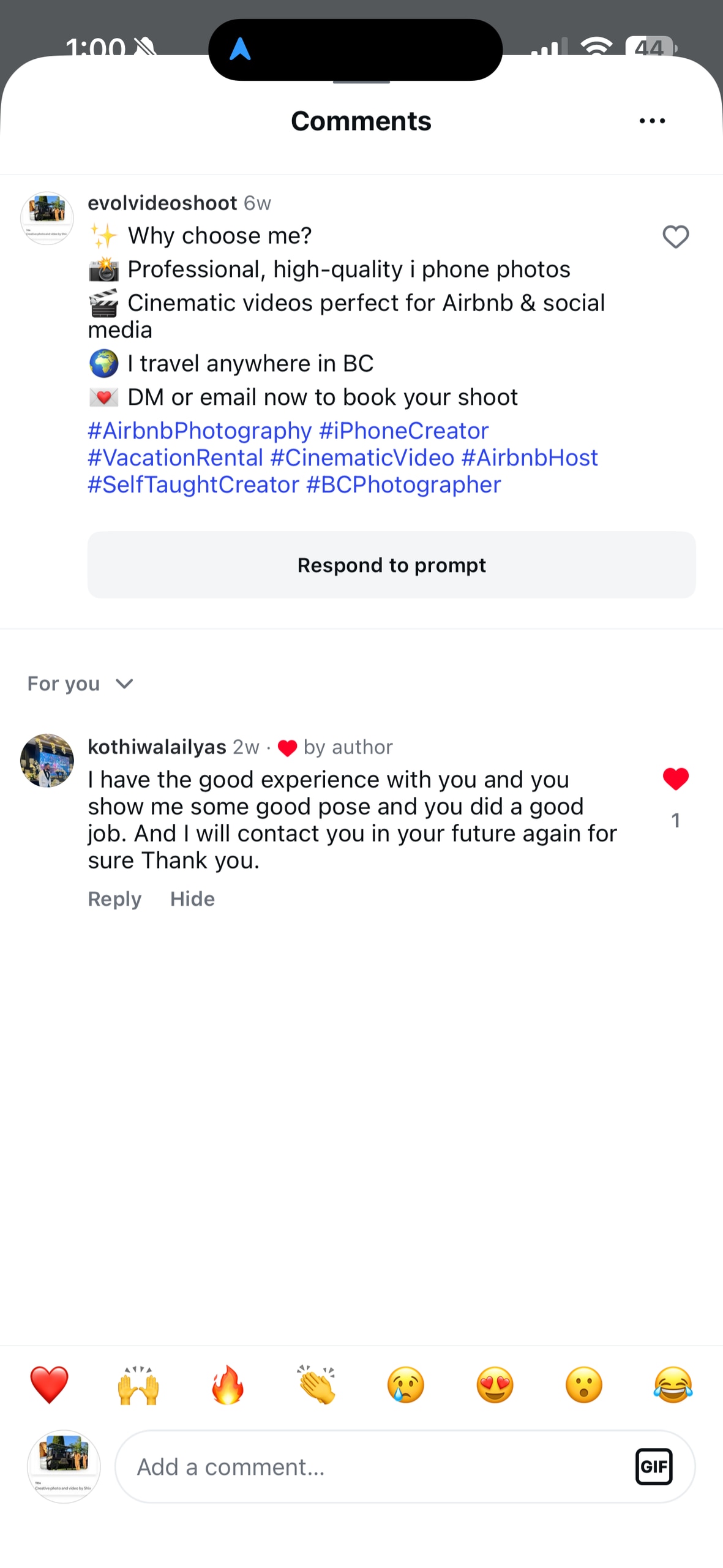Image resolution: width=723 pixels, height=1568 pixels.
Task: Unlike kothiwalailyas's comment via red heart
Action: [x=675, y=779]
